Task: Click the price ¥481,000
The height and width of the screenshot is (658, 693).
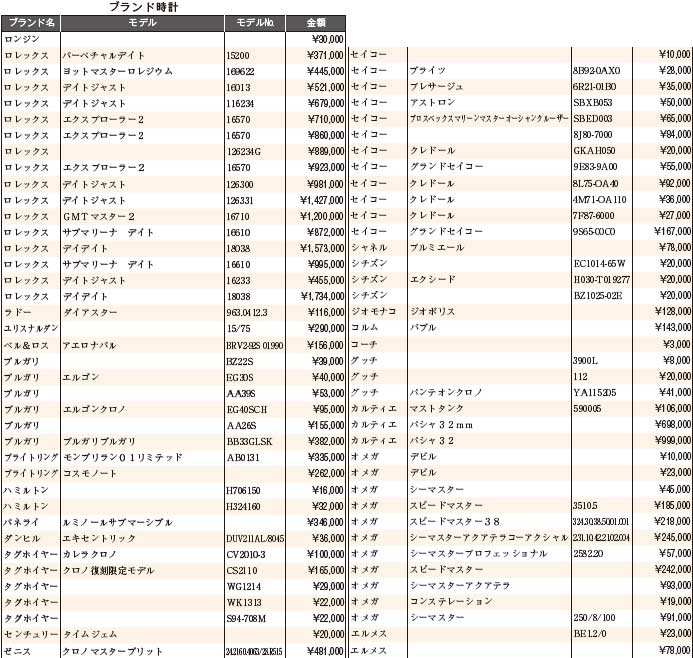Action: (325, 651)
